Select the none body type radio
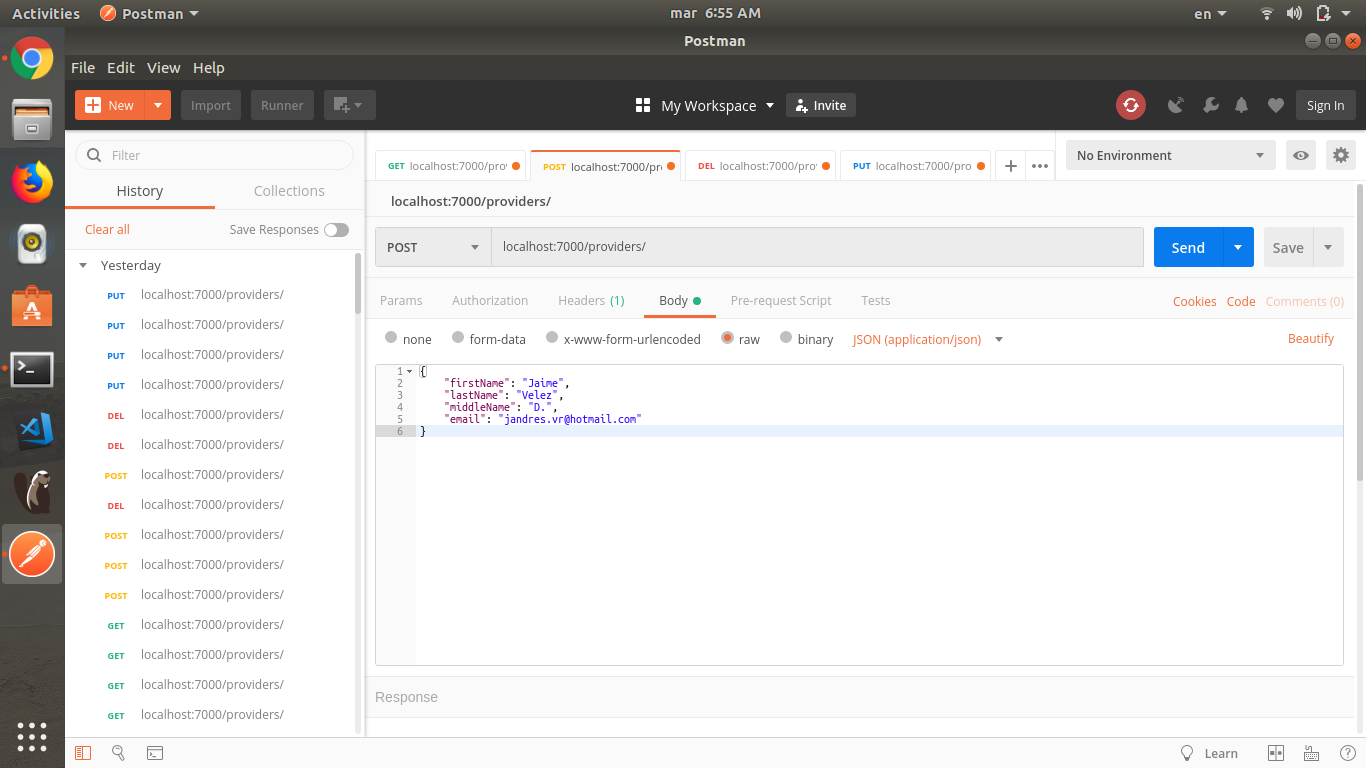The height and width of the screenshot is (768, 1366). click(391, 338)
